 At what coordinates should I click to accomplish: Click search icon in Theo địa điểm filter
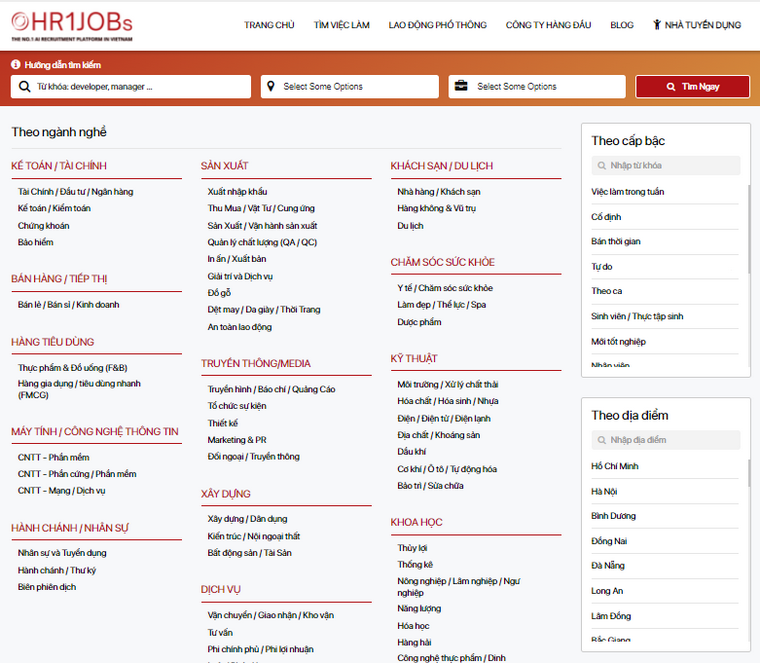point(601,440)
